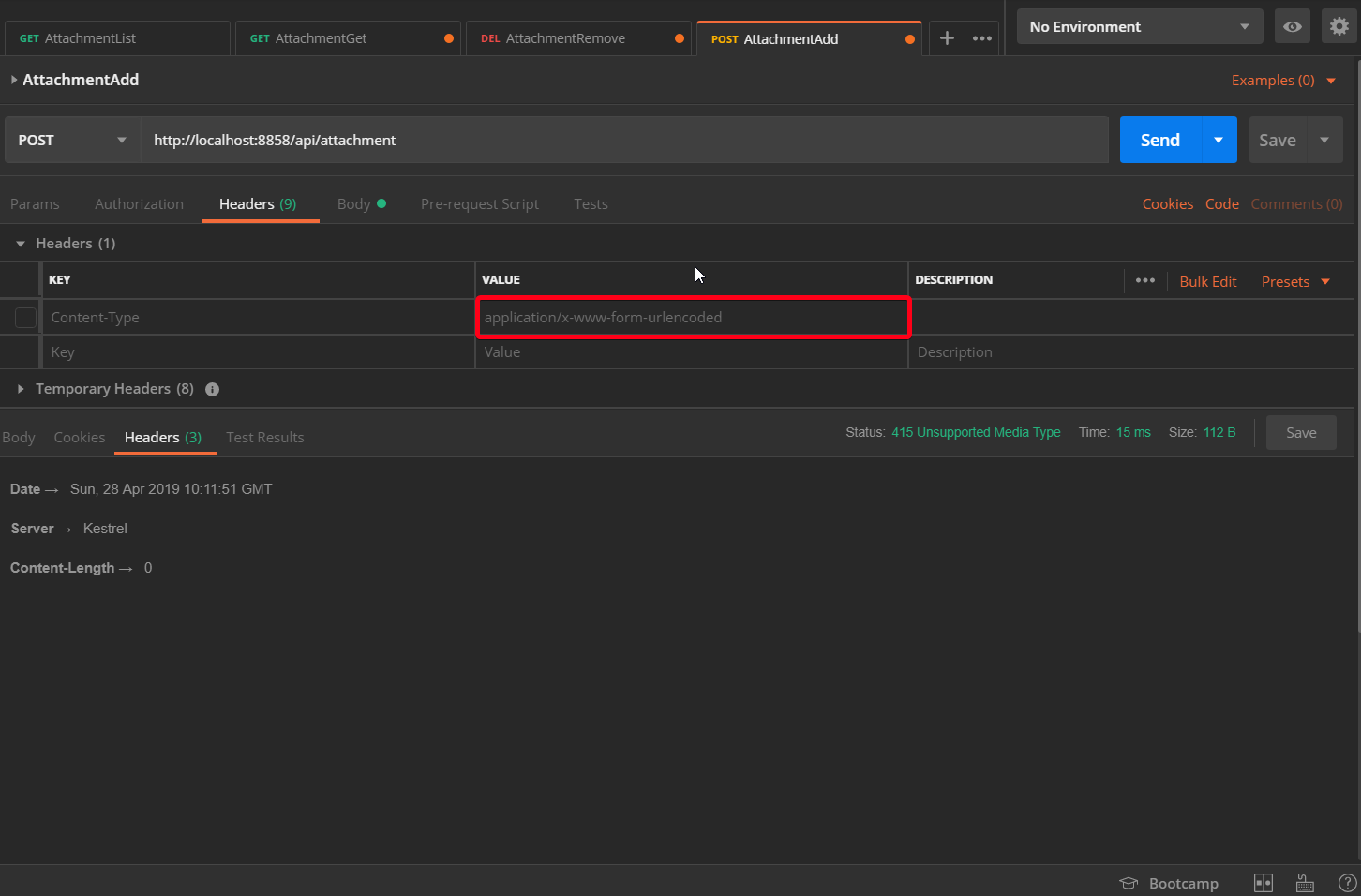This screenshot has width=1361, height=896.
Task: Switch to the GET AttachmentList tab
Action: tap(117, 38)
